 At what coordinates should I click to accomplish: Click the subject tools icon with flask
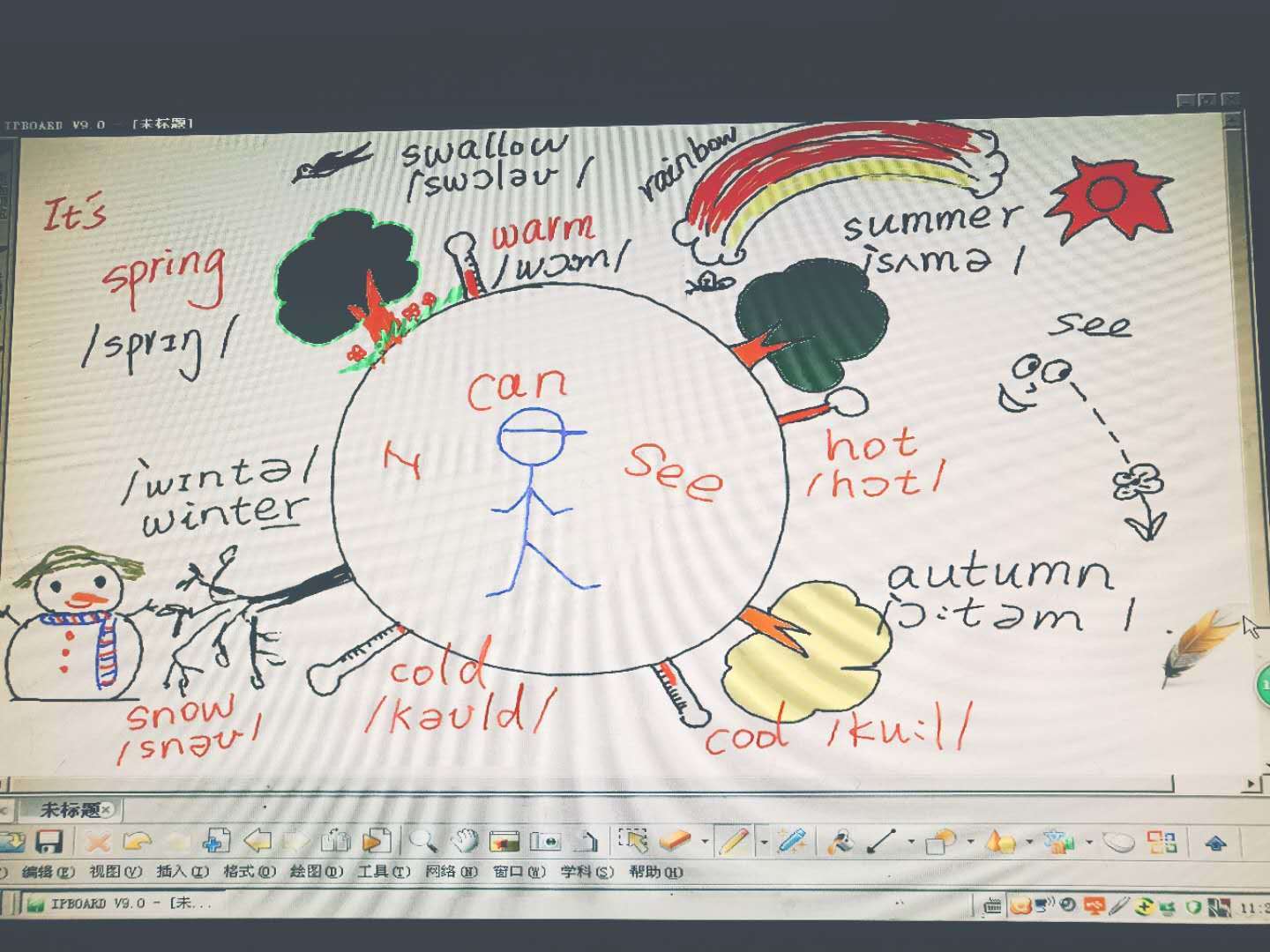tap(1057, 843)
